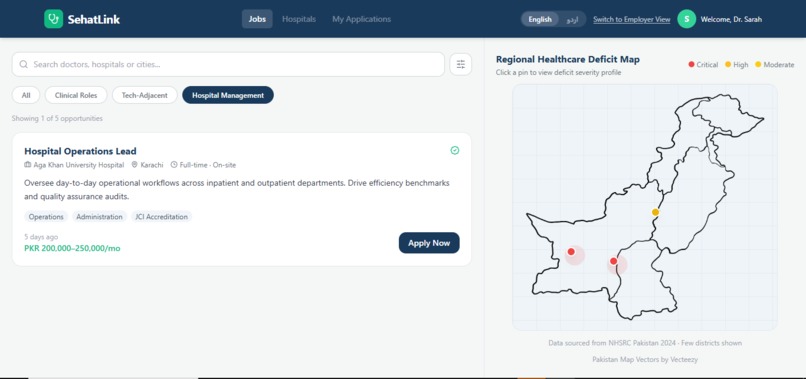The width and height of the screenshot is (806, 379).
Task: Select the All filter chip
Action: pyautogui.click(x=26, y=95)
